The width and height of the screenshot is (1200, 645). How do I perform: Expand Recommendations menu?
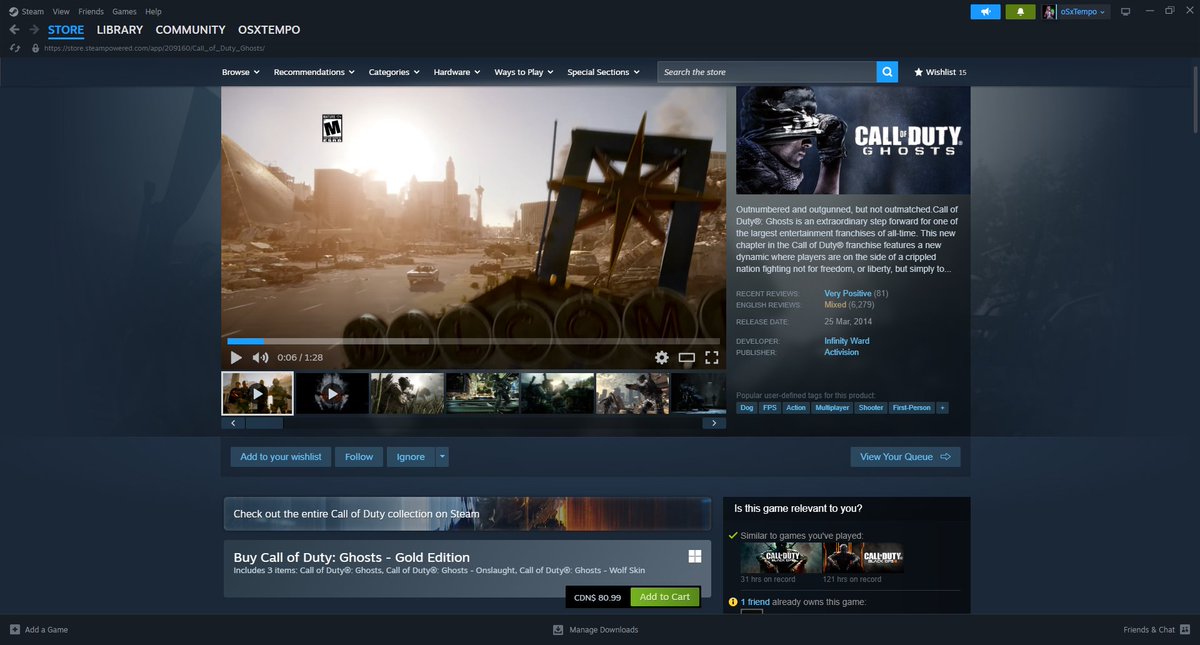click(314, 72)
